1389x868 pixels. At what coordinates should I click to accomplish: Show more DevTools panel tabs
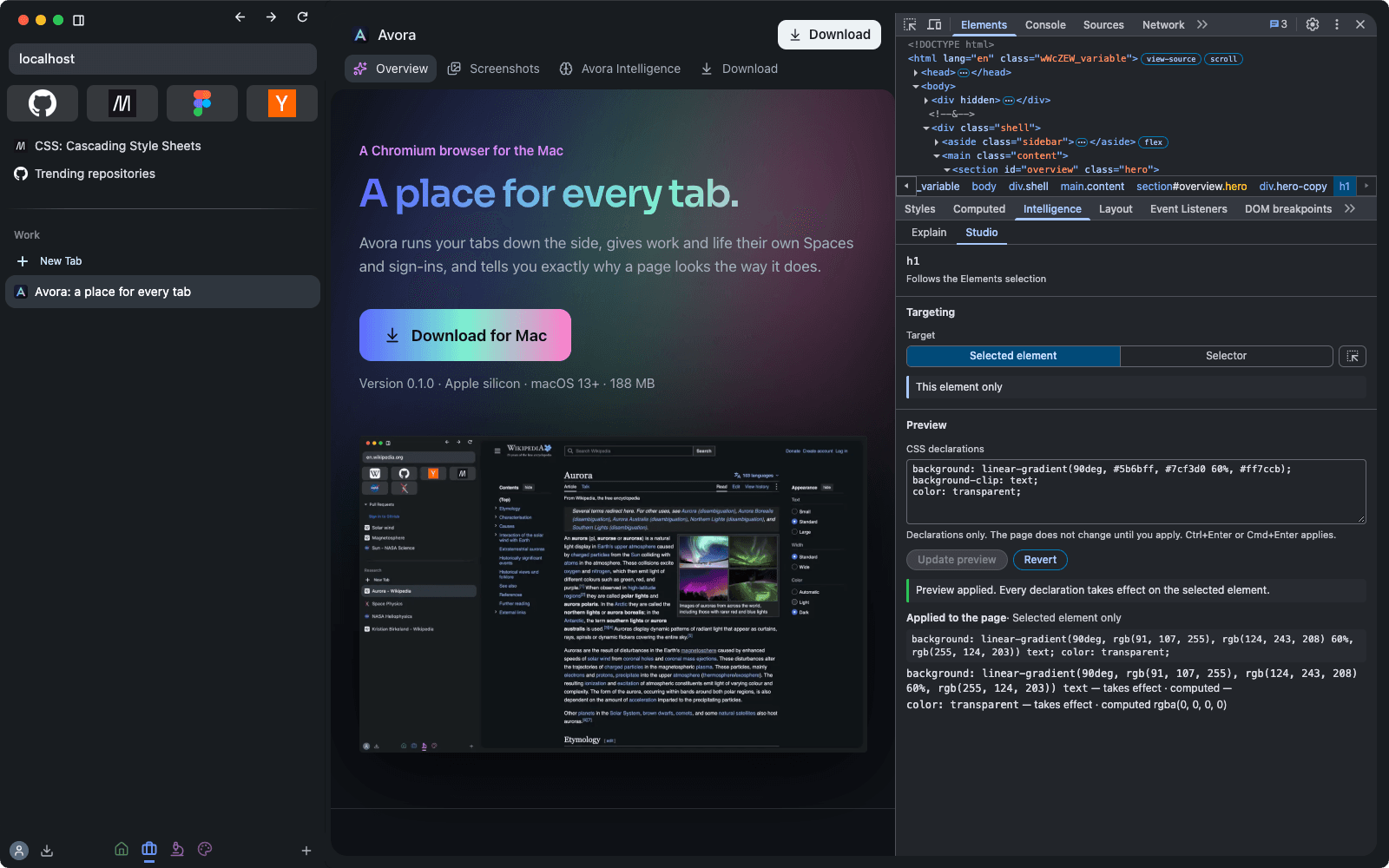pyautogui.click(x=1202, y=24)
